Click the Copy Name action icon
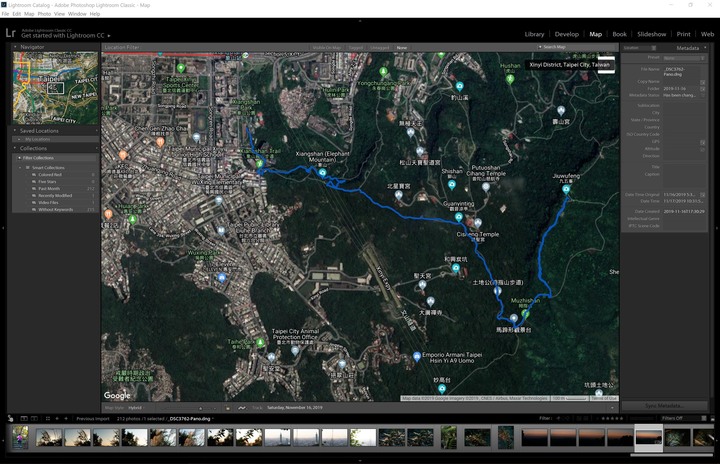This screenshot has height=464, width=720. (x=703, y=82)
